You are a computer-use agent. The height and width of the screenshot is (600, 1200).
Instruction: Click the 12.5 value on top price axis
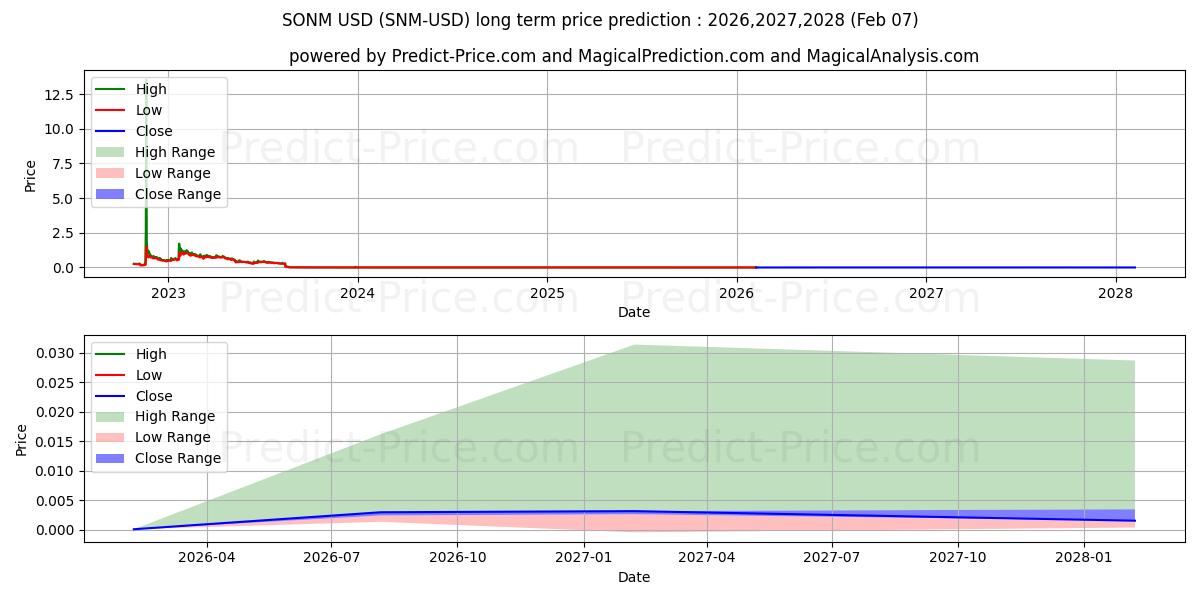58,95
